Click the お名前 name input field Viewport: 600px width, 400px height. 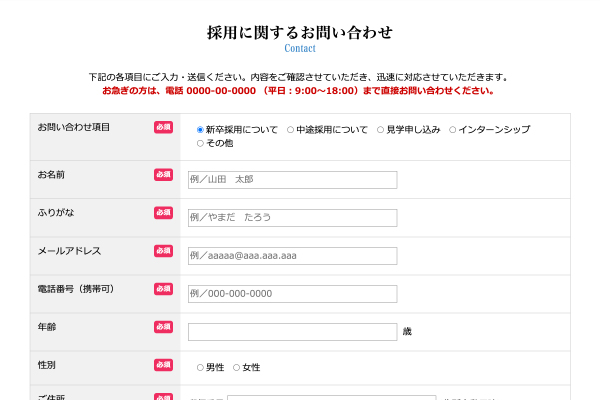coord(292,180)
